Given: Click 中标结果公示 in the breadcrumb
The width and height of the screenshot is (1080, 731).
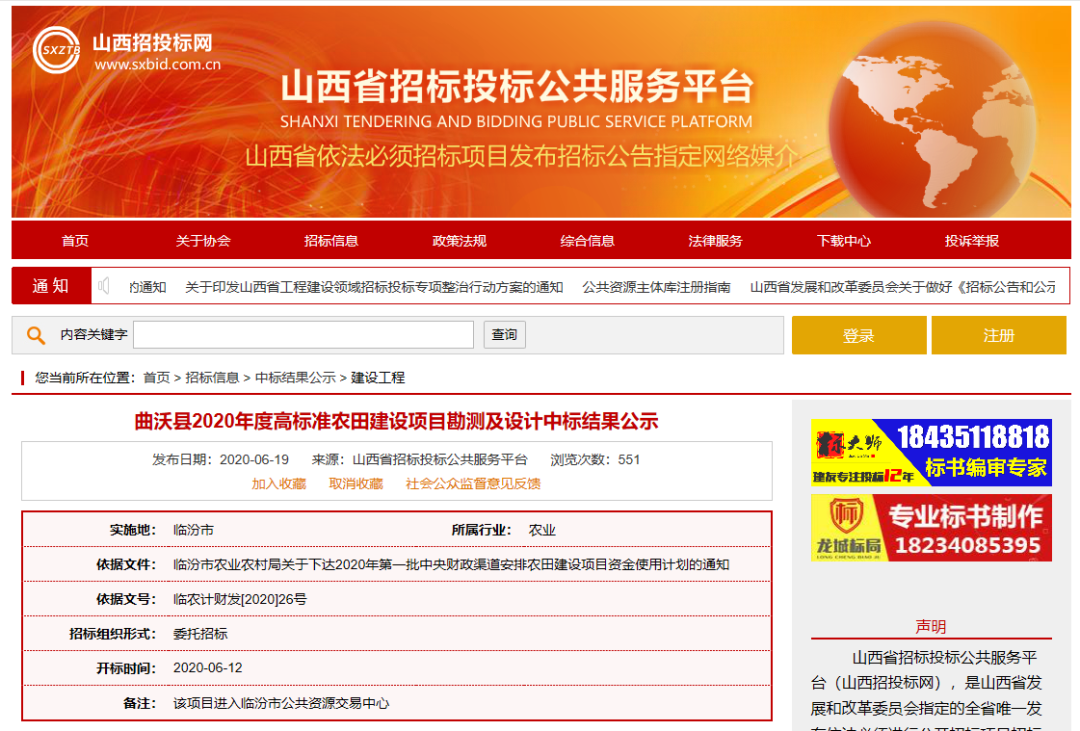Looking at the screenshot, I should (x=295, y=378).
